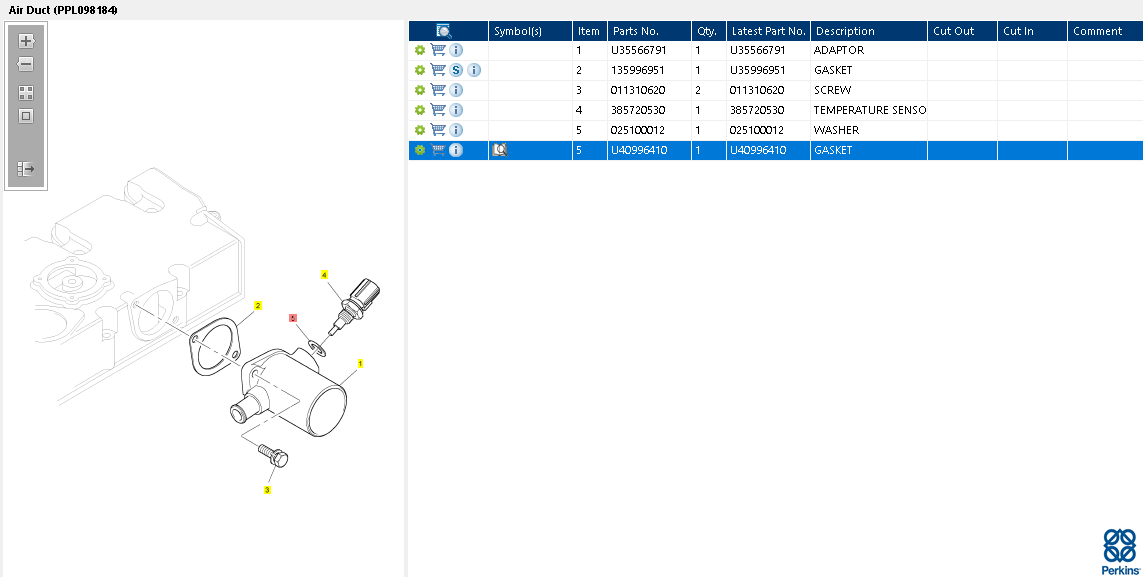Click the Latest Part No. column header

pos(768,31)
